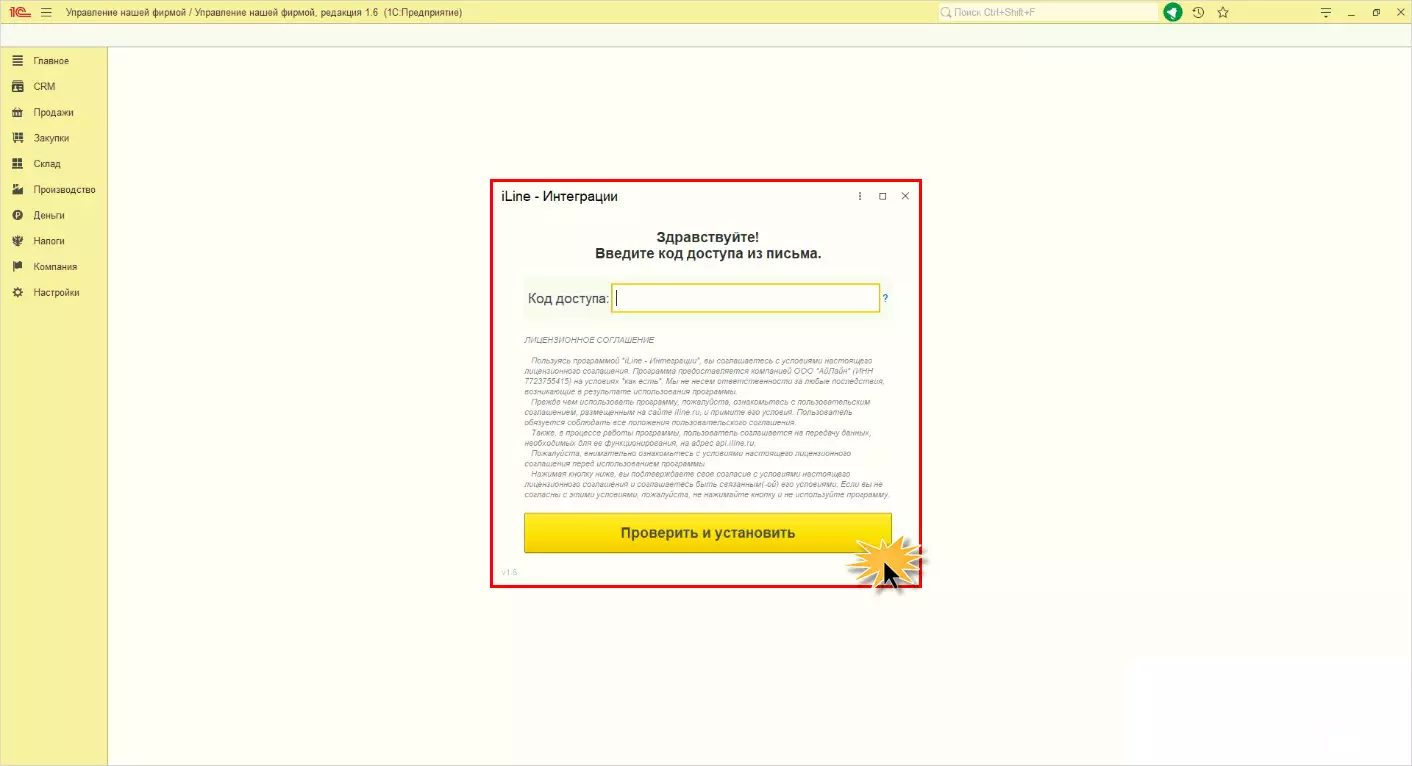Screen dimensions: 1412x766
Task: Open favorites via the star icon
Action: (1223, 12)
